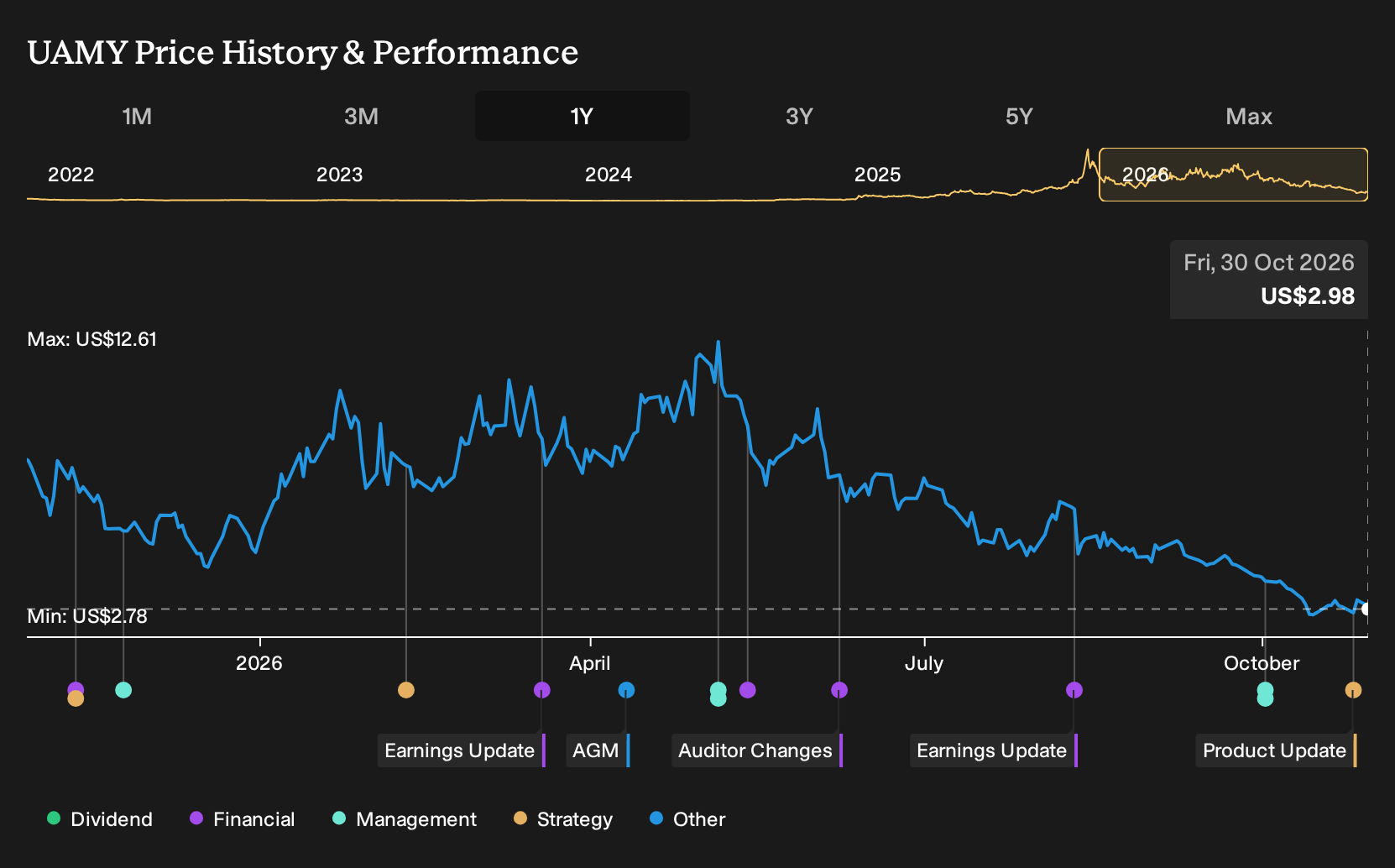Image resolution: width=1395 pixels, height=868 pixels.
Task: Toggle the Financial legend filter
Action: tap(243, 819)
